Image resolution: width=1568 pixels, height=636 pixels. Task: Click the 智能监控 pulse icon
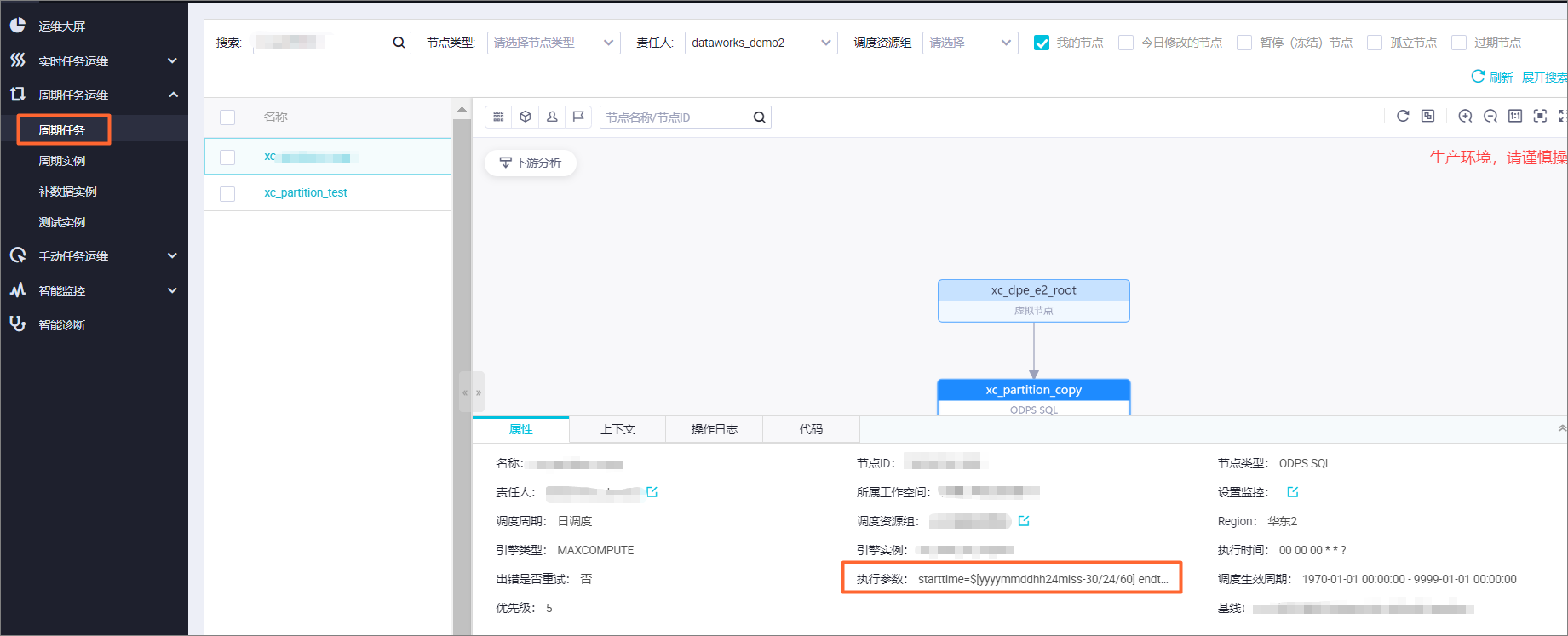point(18,290)
